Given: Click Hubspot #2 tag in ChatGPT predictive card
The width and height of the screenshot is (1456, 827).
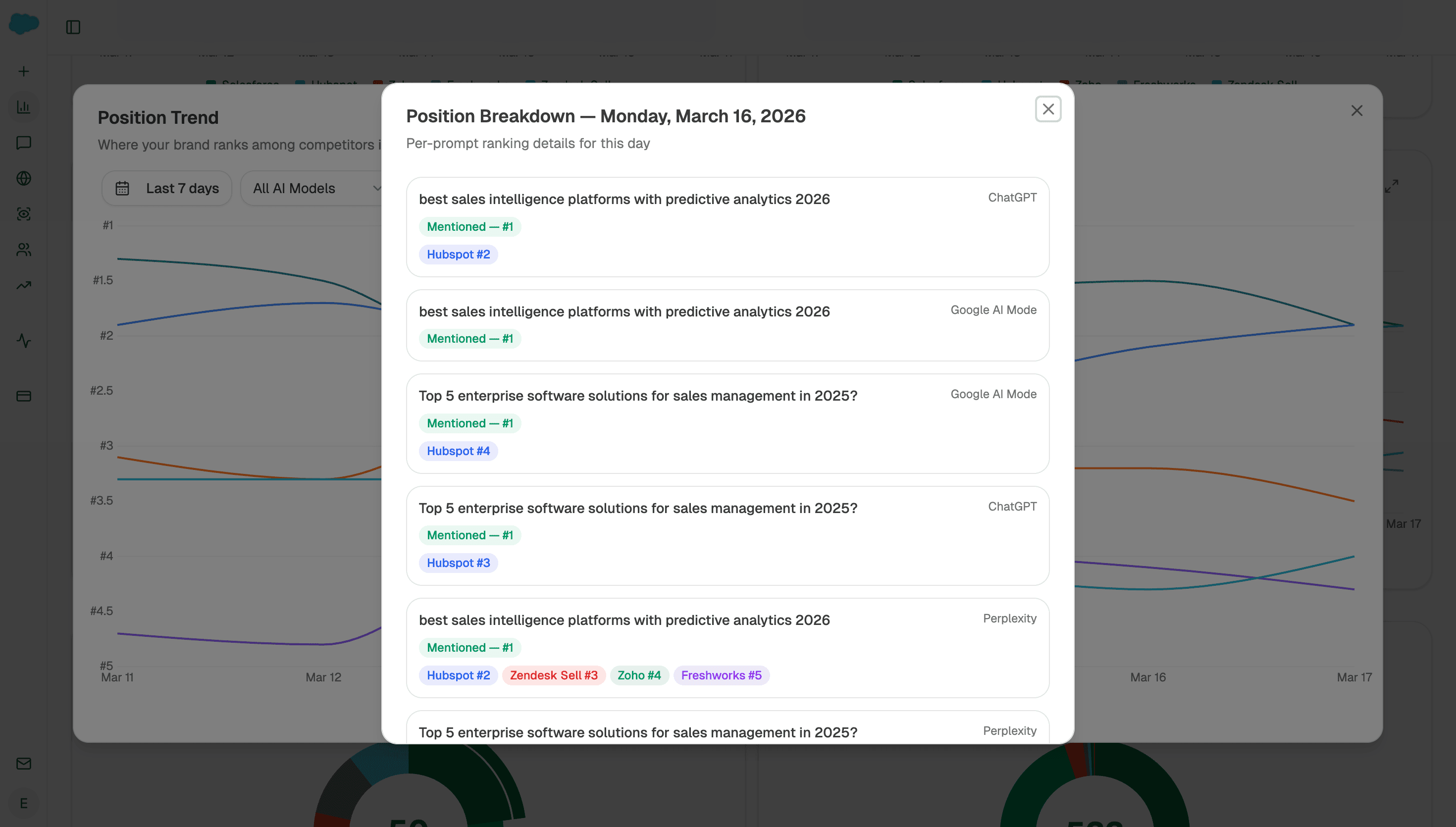Looking at the screenshot, I should click(x=458, y=255).
